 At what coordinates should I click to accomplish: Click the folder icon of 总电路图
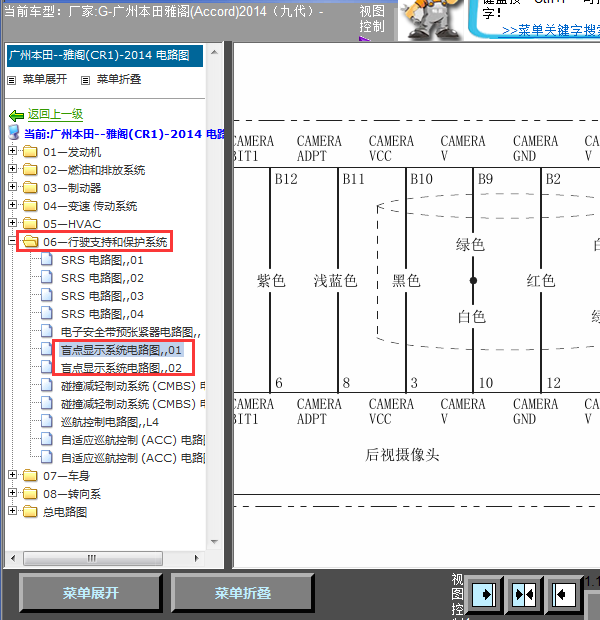(x=30, y=512)
